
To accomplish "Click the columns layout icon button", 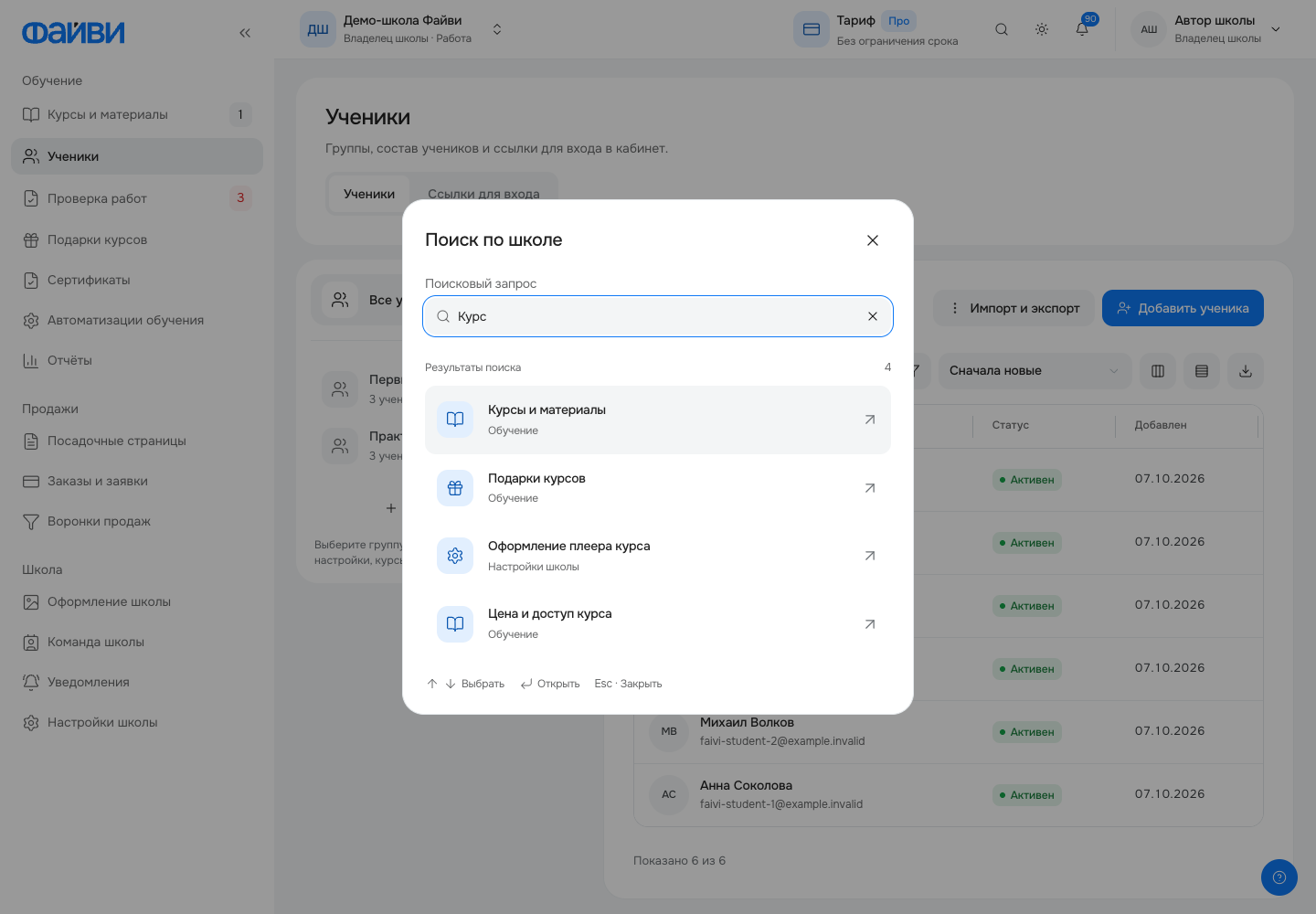I will coord(1158,371).
